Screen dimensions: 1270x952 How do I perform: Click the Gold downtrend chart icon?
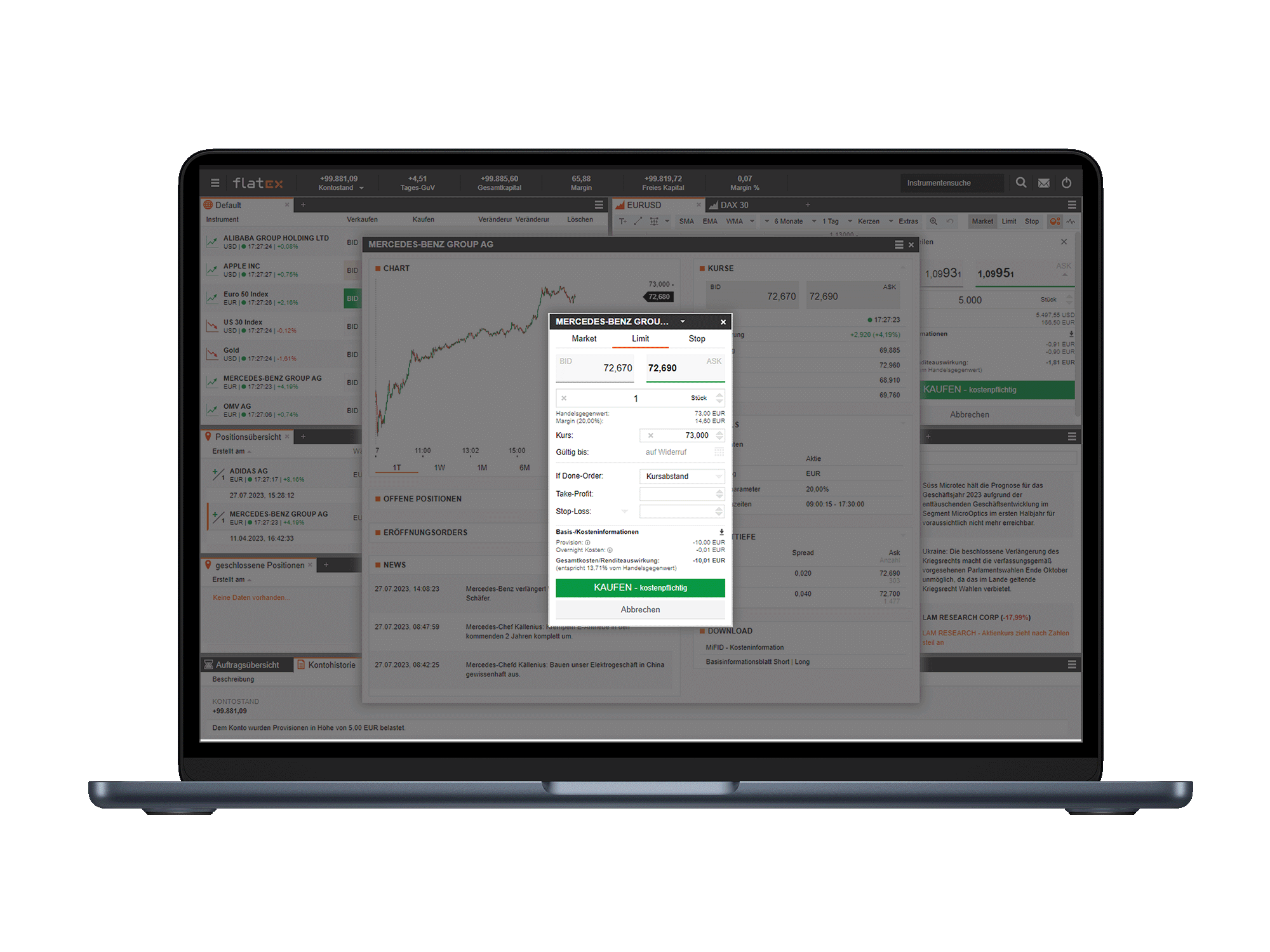pyautogui.click(x=212, y=354)
